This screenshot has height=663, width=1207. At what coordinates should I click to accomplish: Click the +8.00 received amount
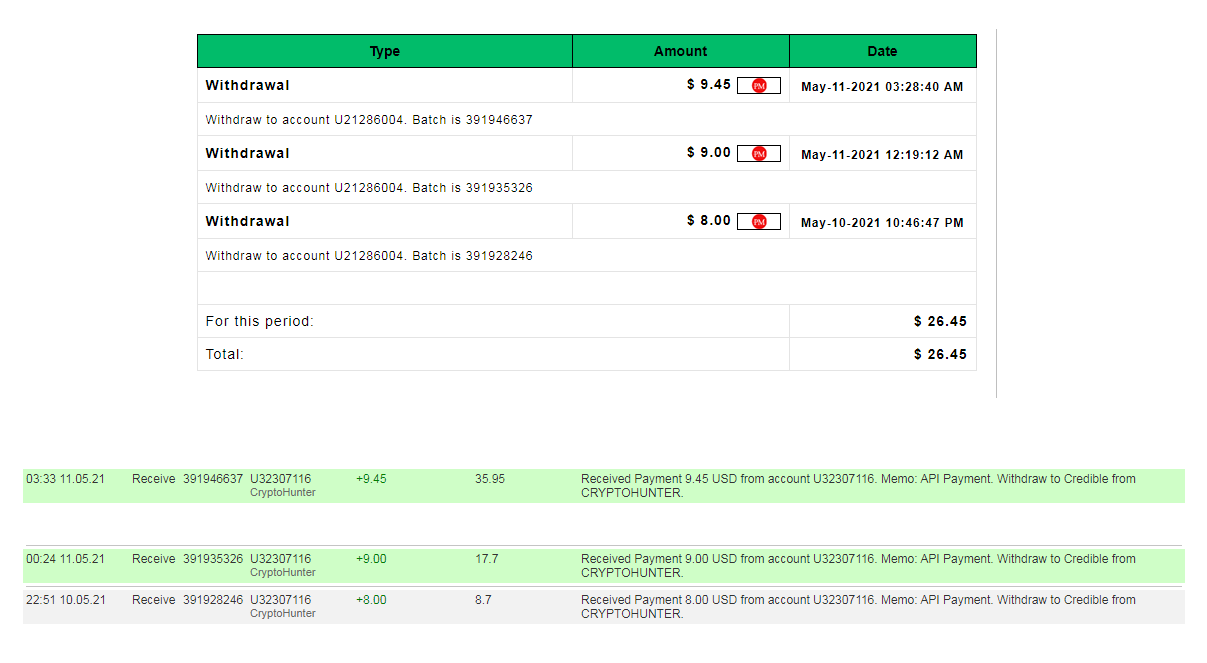pos(371,600)
